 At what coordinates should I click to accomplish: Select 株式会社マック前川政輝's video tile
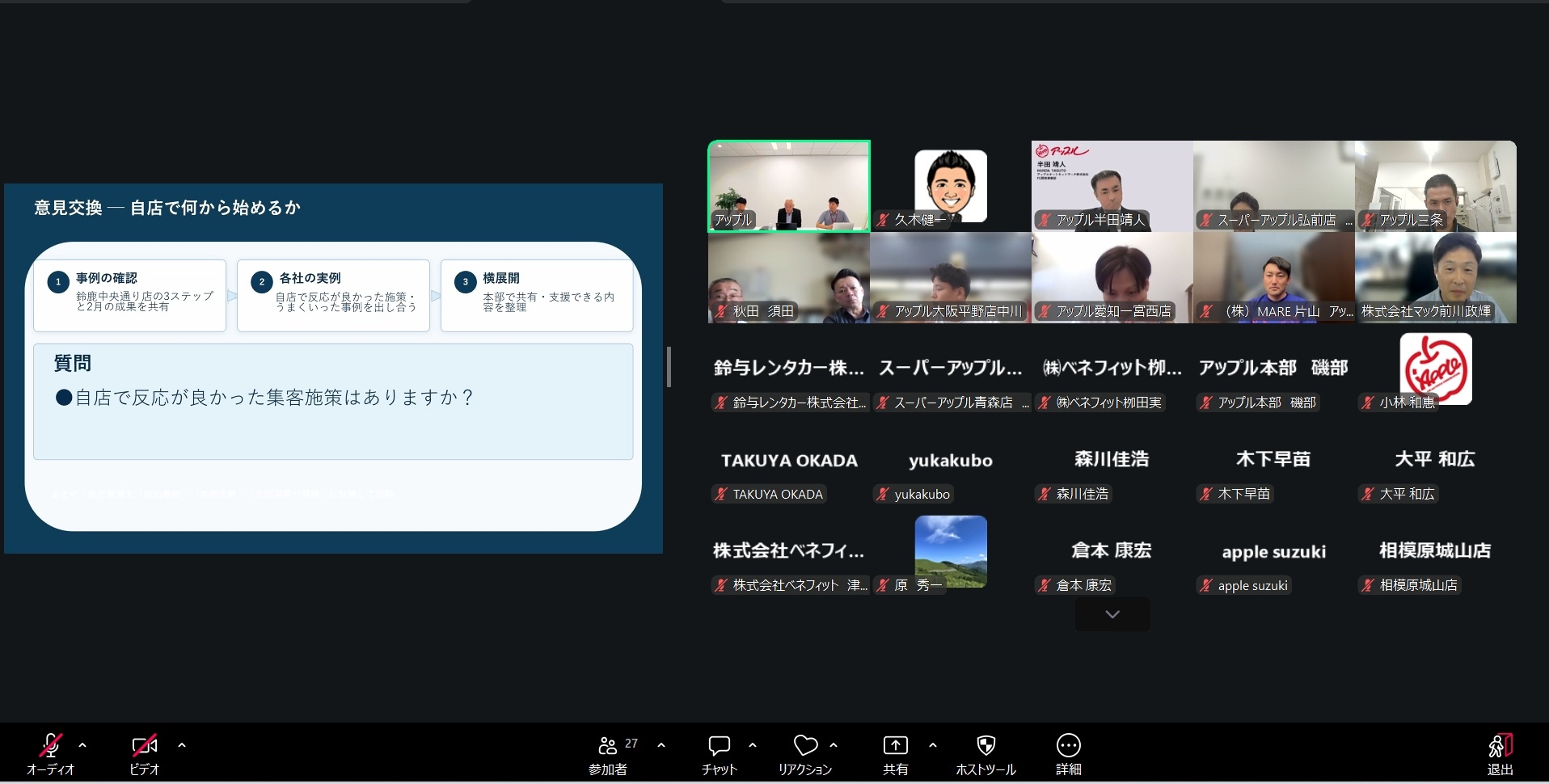coord(1436,278)
